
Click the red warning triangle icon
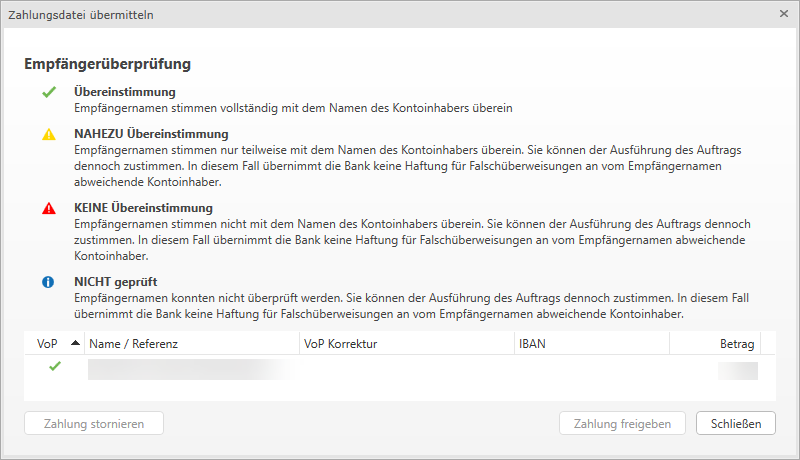coord(48,208)
